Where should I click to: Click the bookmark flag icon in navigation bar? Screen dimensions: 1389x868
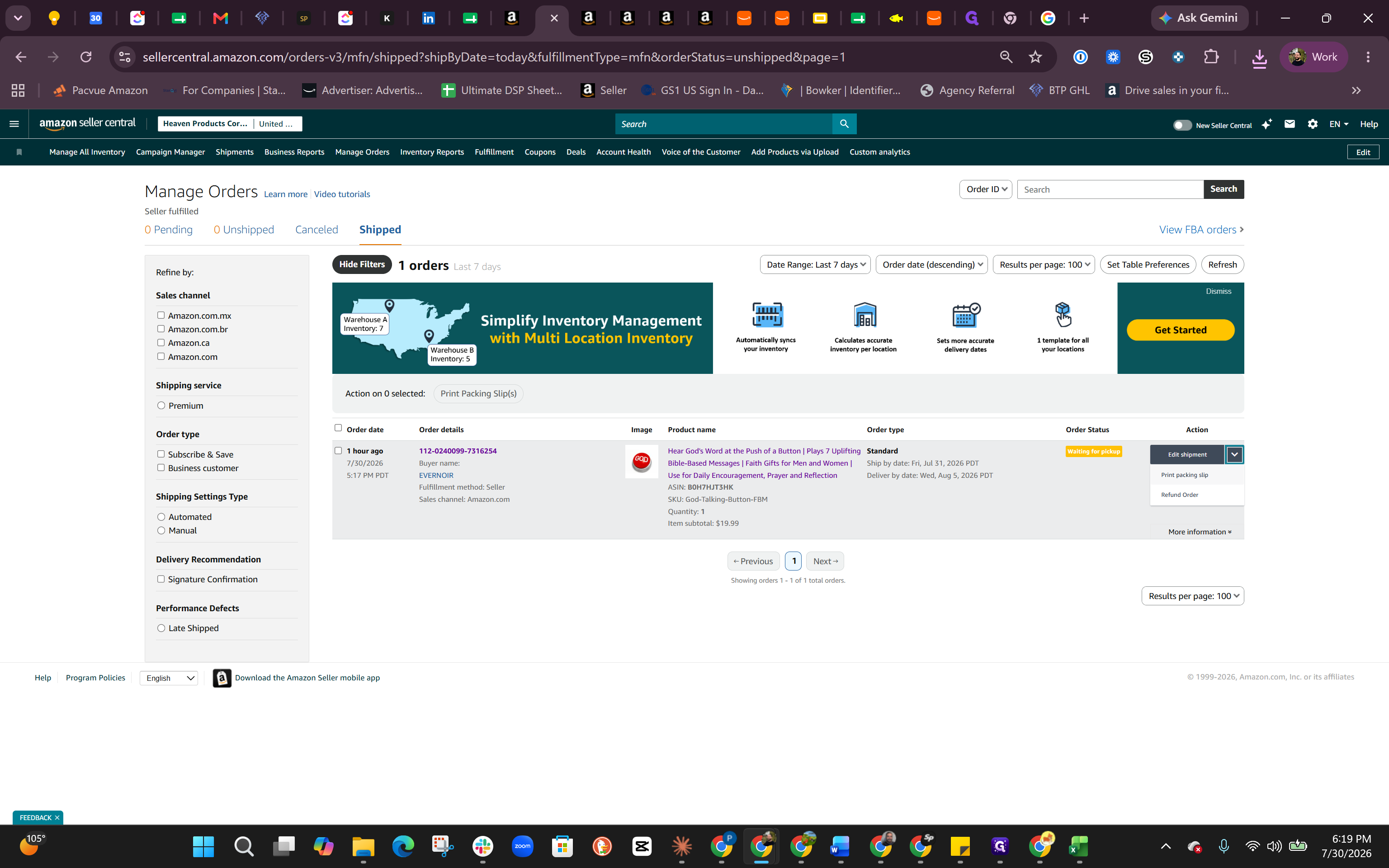[19, 152]
